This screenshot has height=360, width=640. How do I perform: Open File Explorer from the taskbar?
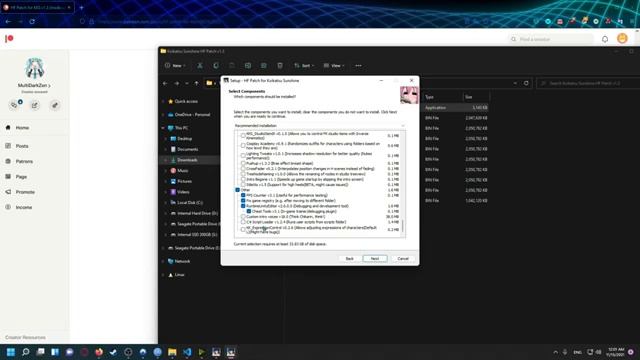[x=172, y=352]
